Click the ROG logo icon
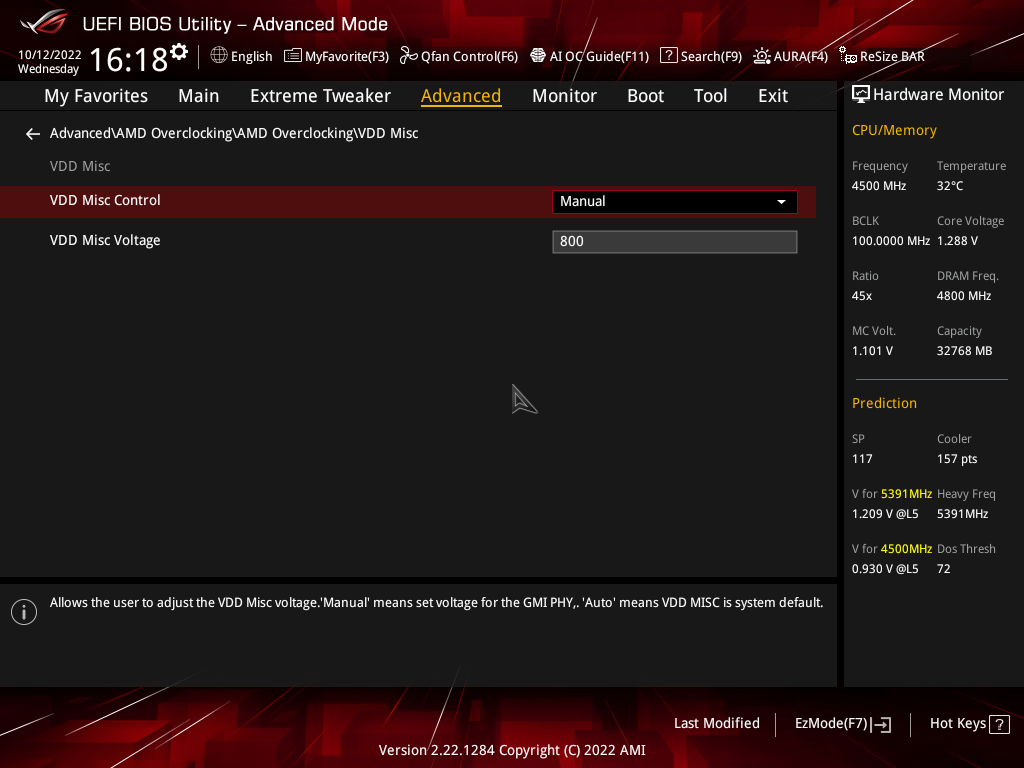 pos(44,23)
